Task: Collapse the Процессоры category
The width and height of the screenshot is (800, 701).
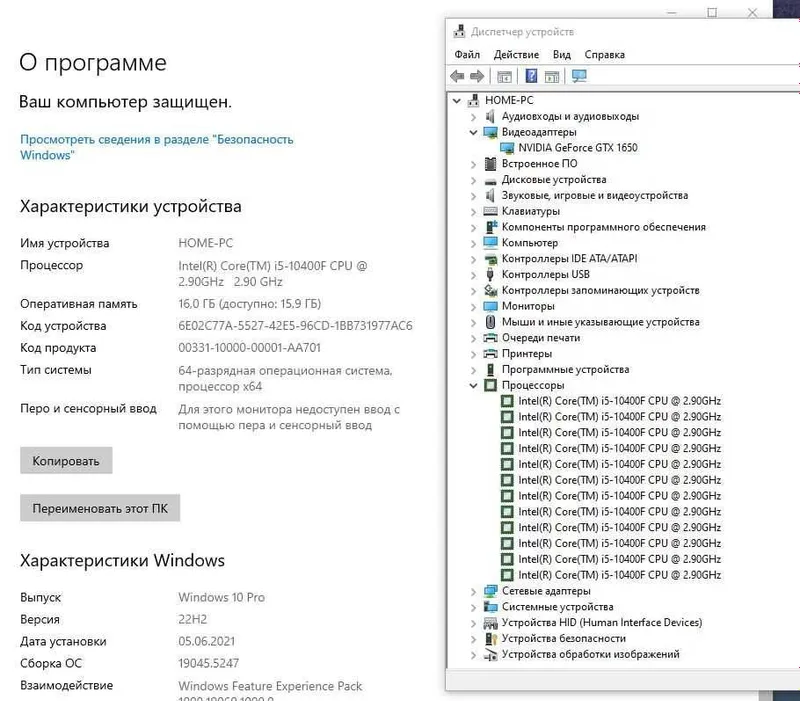Action: tap(473, 386)
